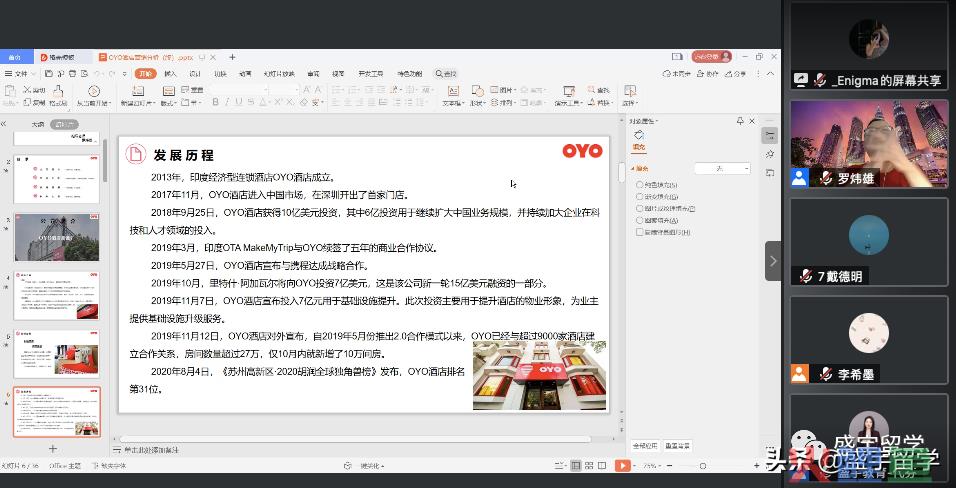Start slideshow from current slide (从当前开始)

click(x=93, y=92)
